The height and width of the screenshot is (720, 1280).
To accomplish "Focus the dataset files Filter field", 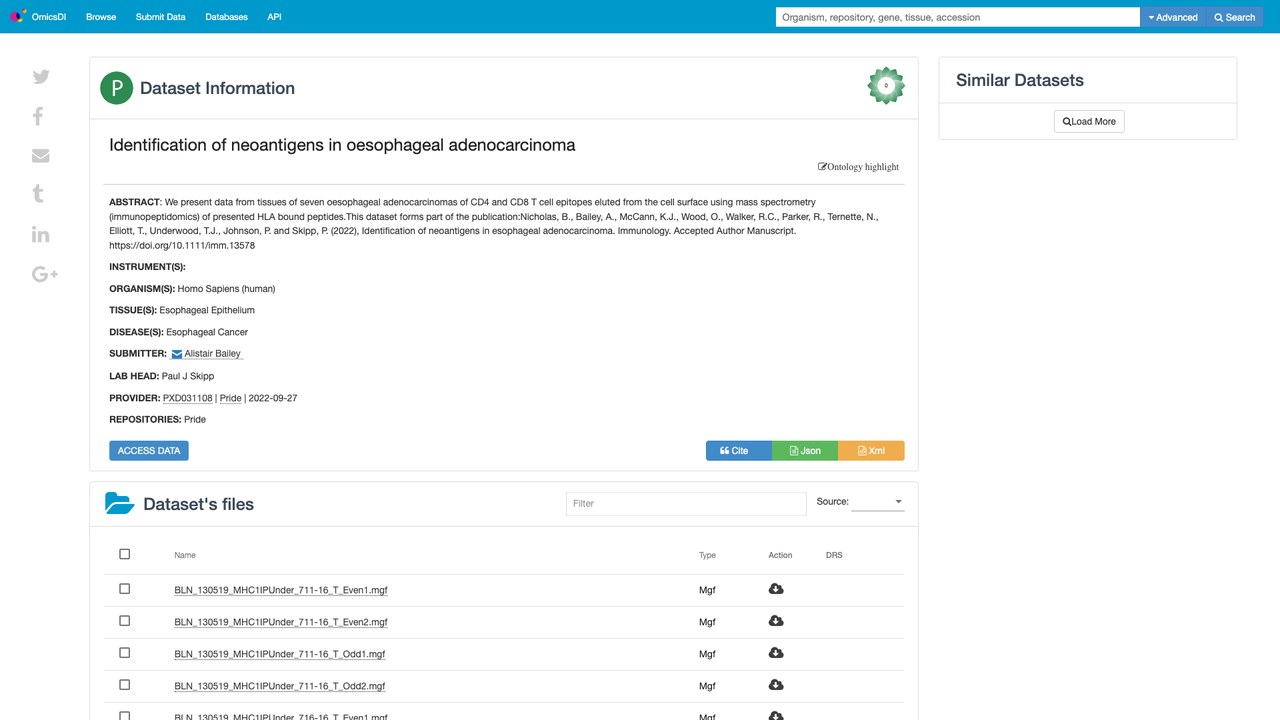I will tap(686, 504).
